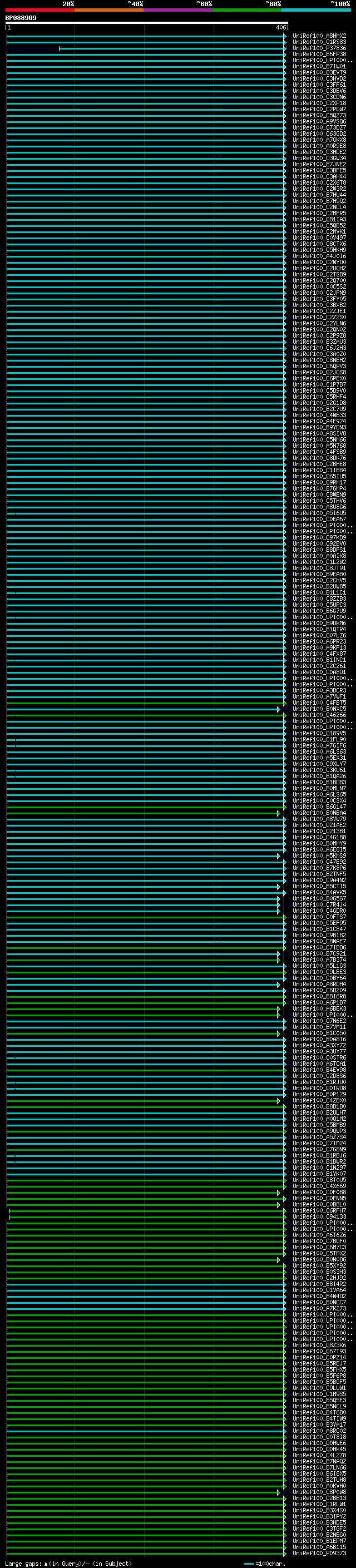Viewport: 356px width, 1568px height.
Task: Click label UniRef100_B5Q5E3
Action: tap(319, 1400)
